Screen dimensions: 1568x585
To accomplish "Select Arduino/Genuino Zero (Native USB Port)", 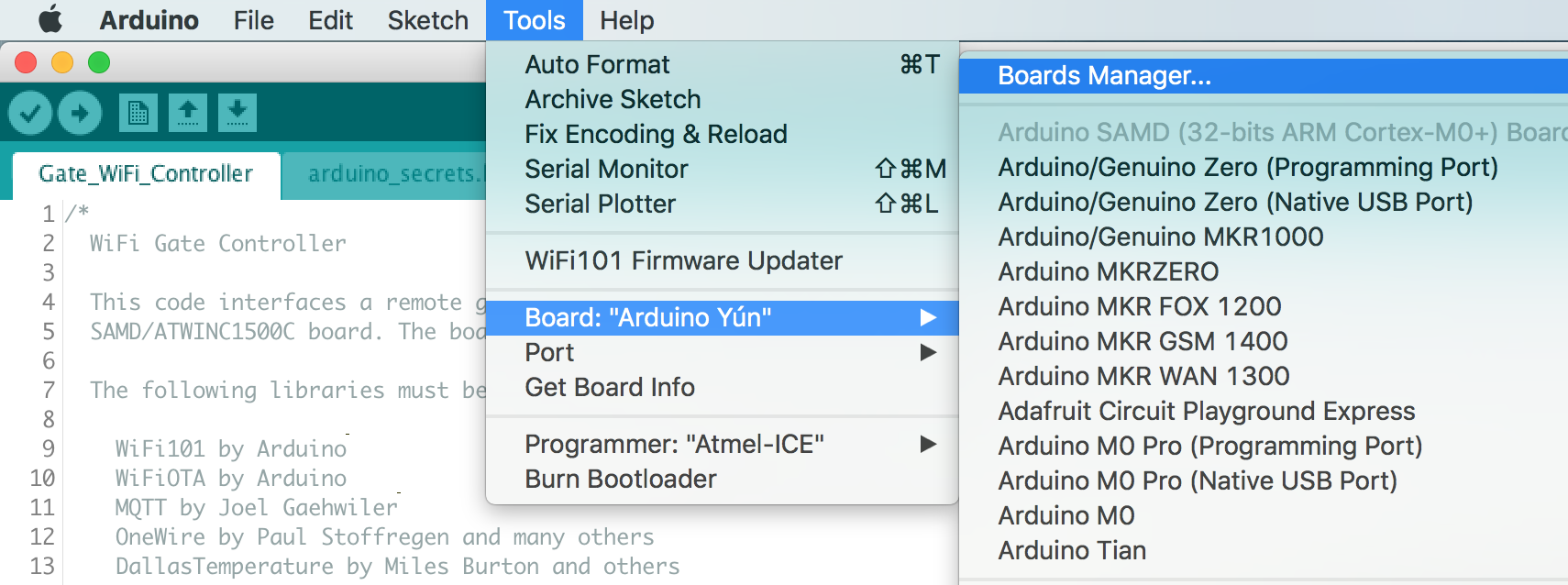I will (x=1264, y=202).
